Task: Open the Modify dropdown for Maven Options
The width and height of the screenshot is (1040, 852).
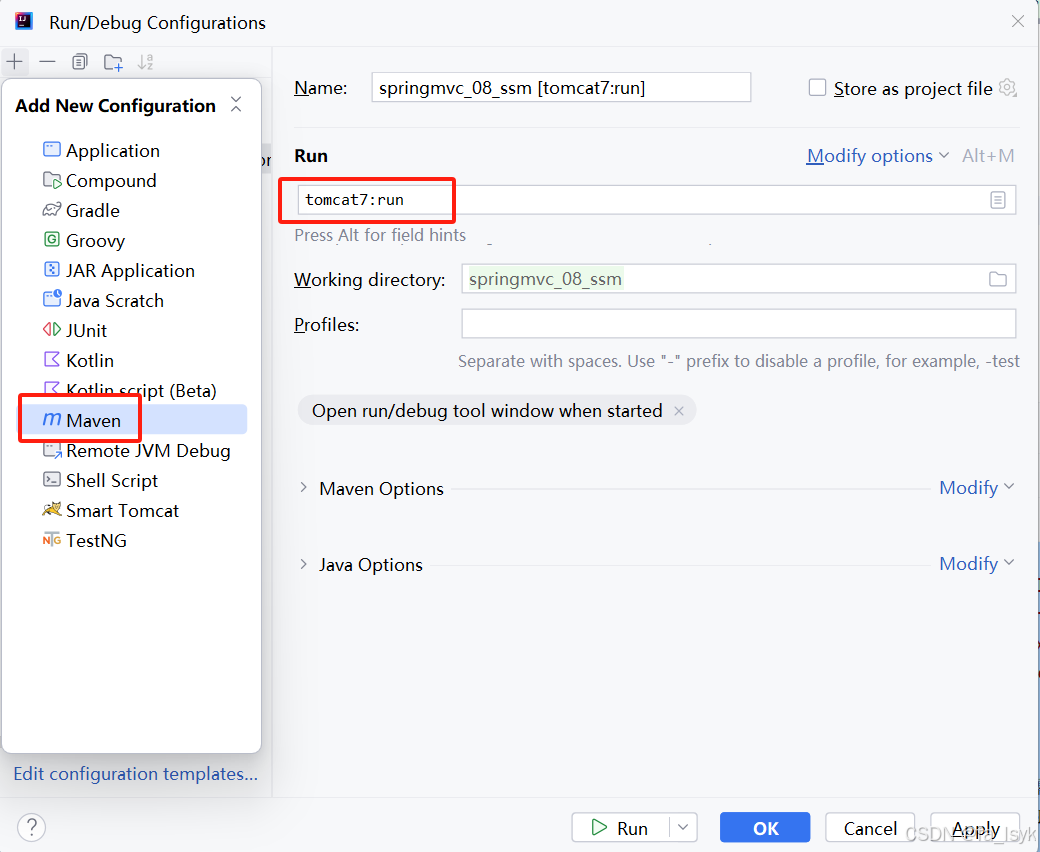Action: [x=976, y=487]
